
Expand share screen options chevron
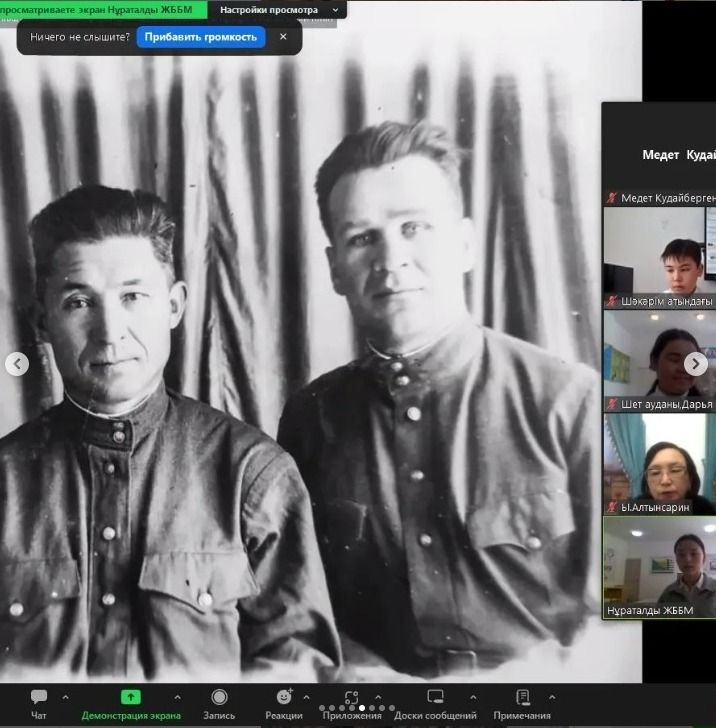point(178,697)
